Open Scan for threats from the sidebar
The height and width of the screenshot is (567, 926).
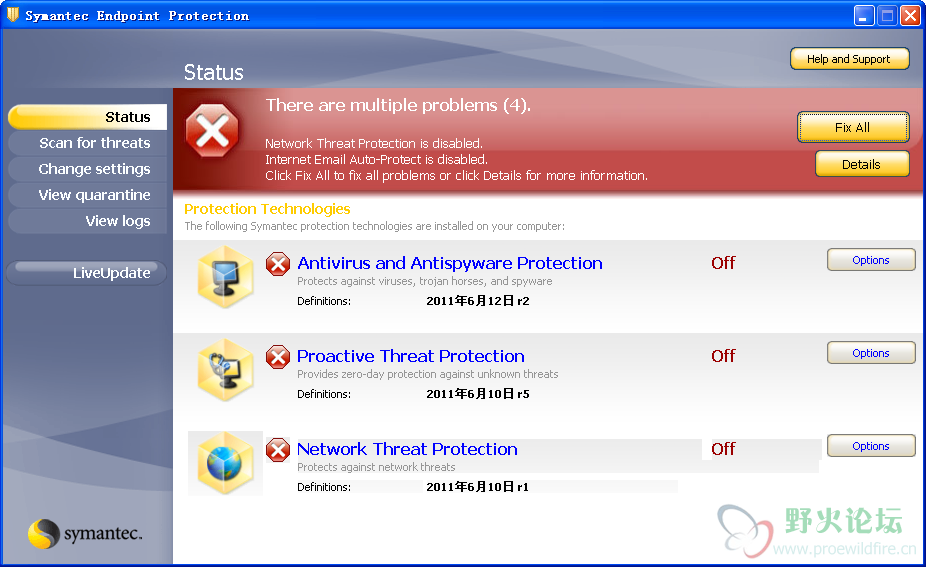(87, 143)
